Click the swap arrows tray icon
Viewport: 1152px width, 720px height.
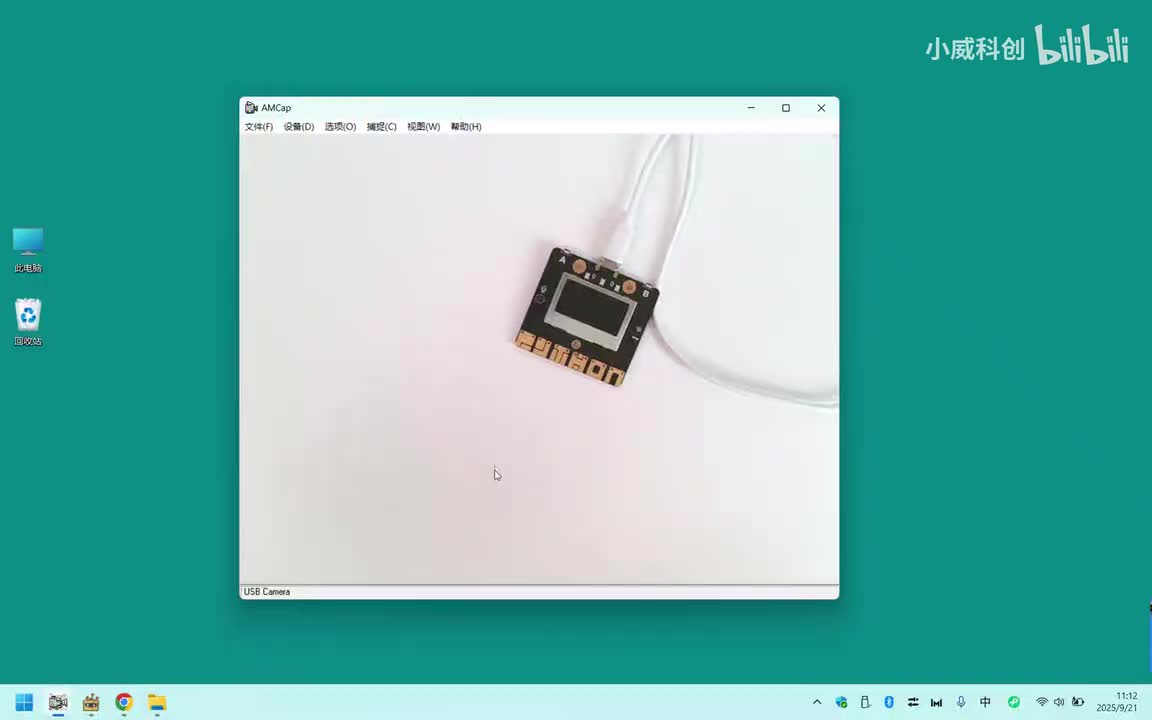(x=913, y=702)
